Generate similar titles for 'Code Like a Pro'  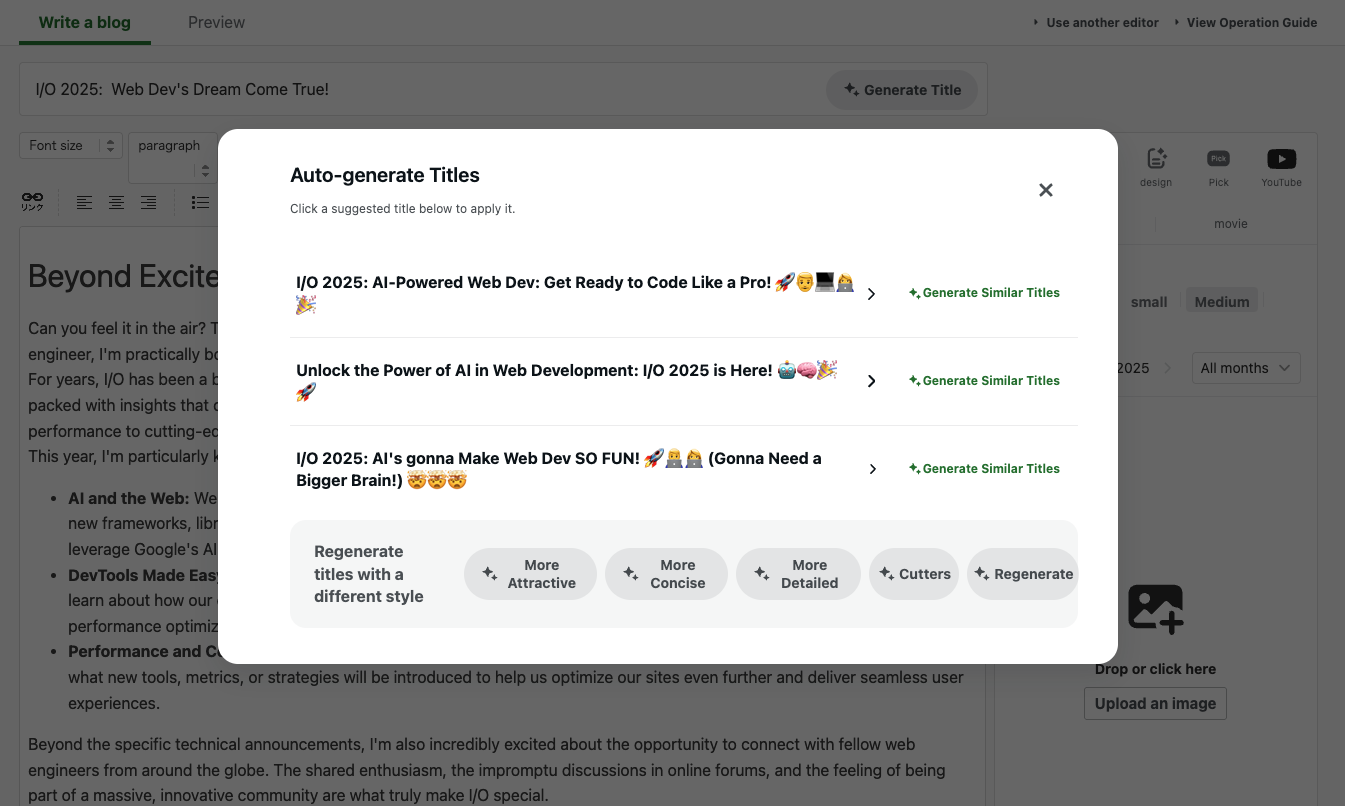click(x=984, y=293)
